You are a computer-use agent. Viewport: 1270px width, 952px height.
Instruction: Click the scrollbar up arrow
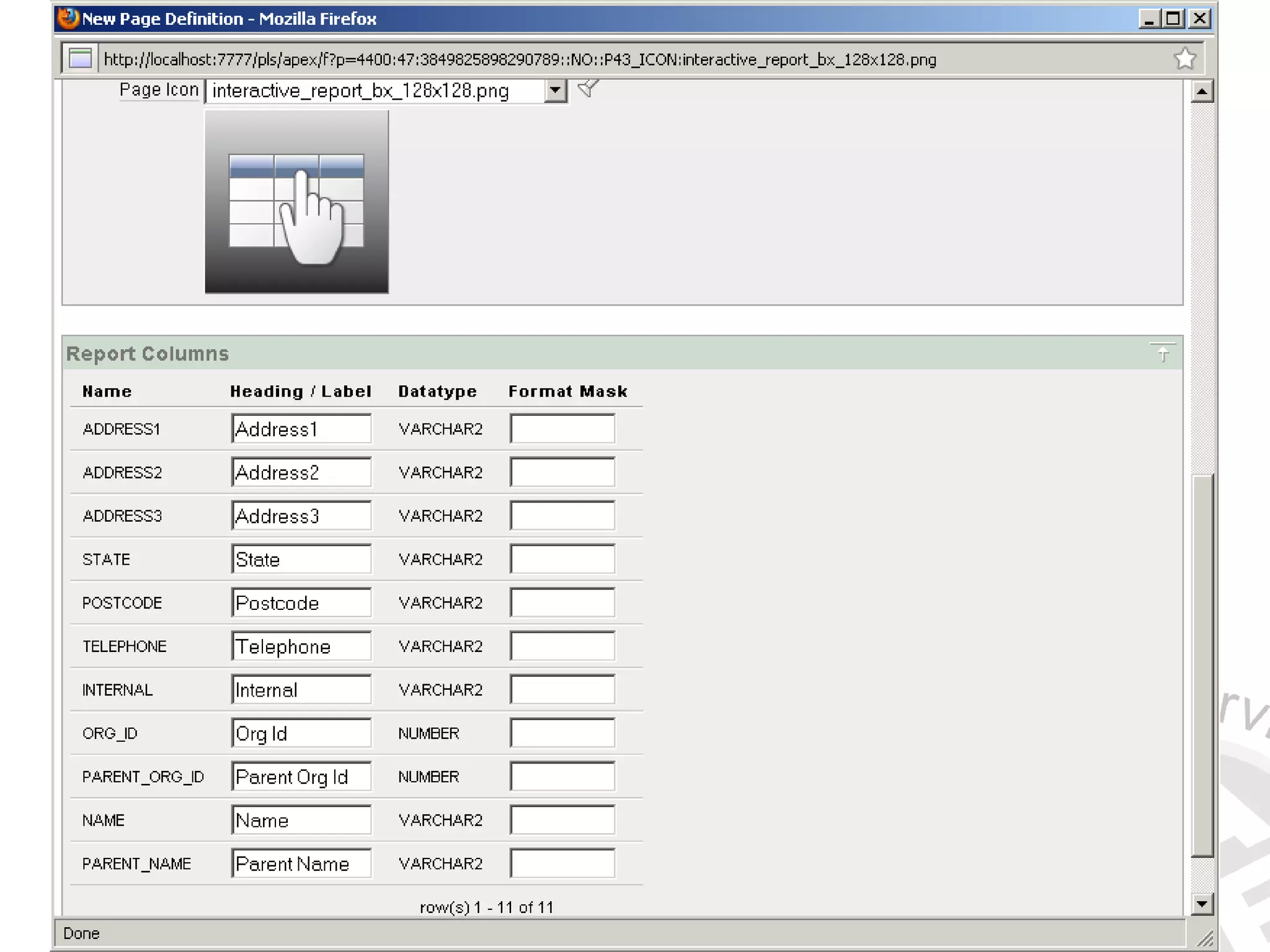coord(1202,92)
